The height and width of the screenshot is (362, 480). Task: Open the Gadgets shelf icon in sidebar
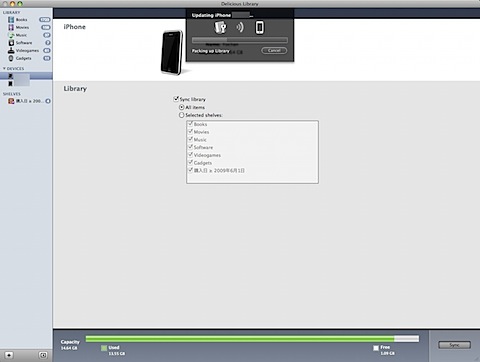tap(11, 58)
